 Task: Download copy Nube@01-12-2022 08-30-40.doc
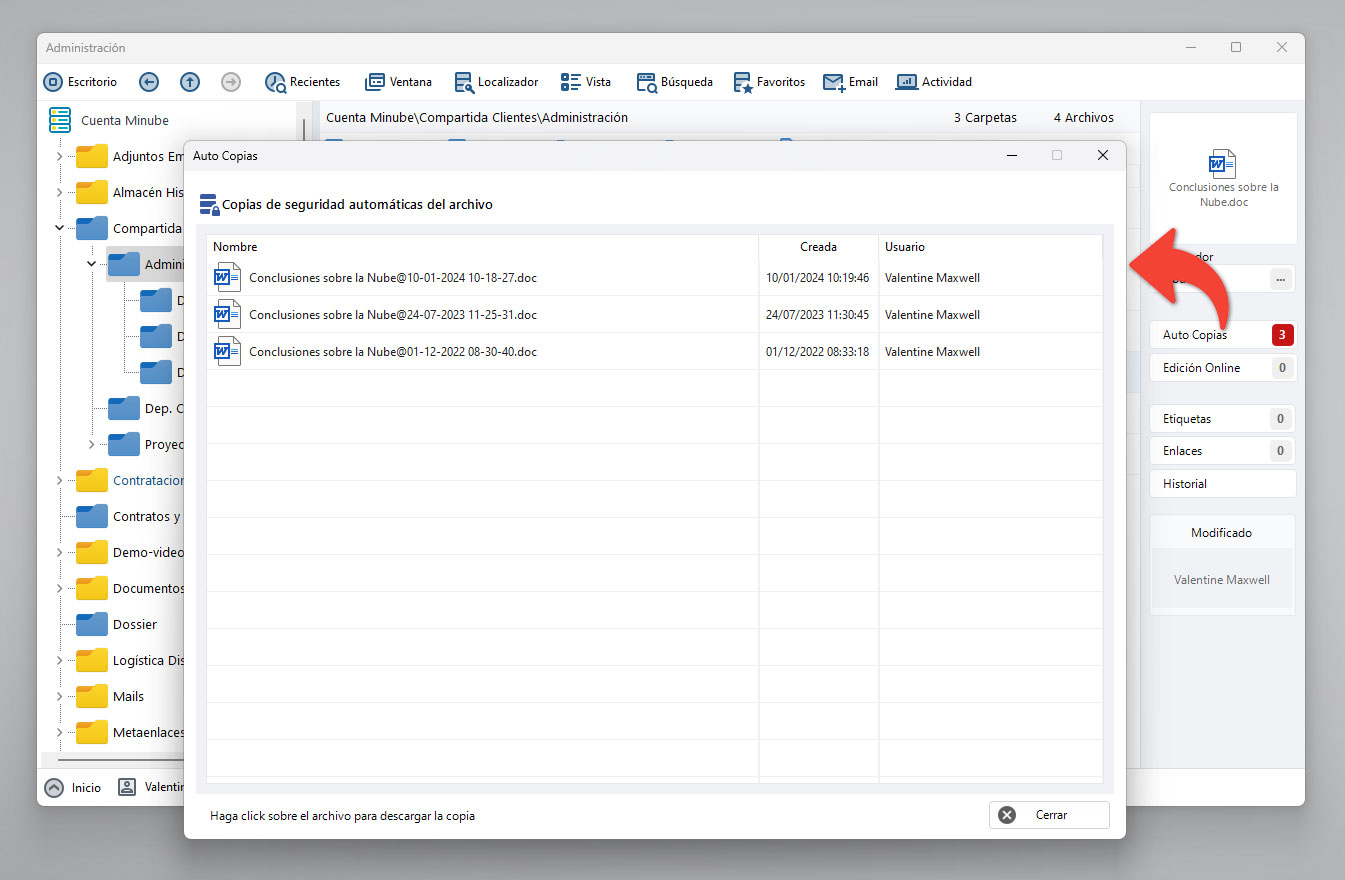[x=393, y=352]
